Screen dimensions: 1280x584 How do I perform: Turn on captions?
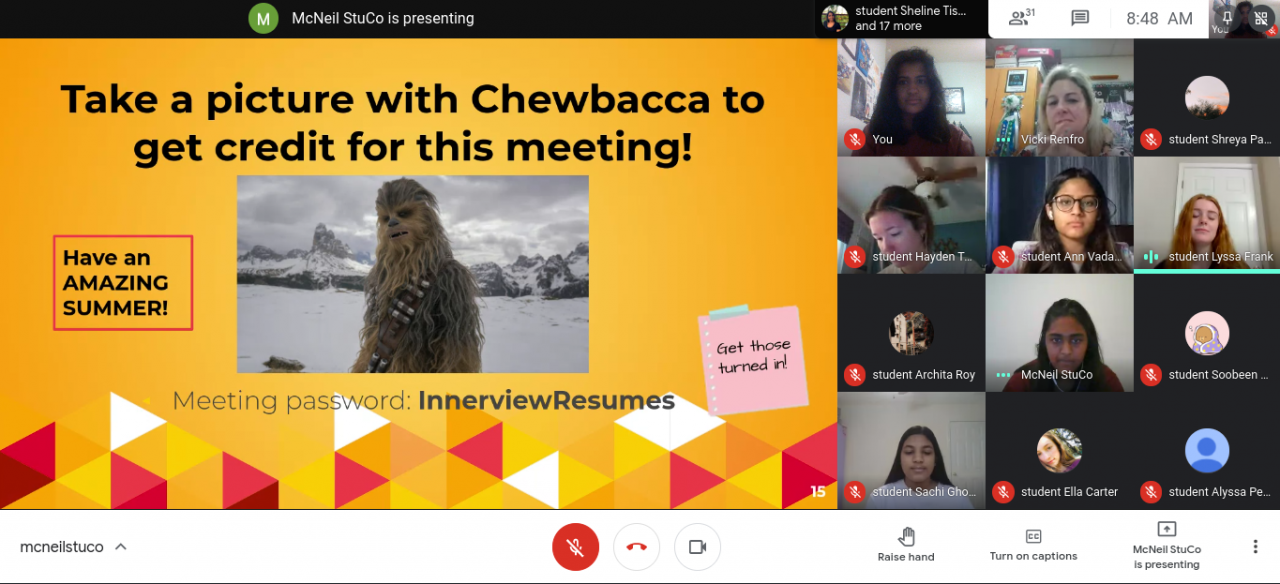pos(1033,544)
